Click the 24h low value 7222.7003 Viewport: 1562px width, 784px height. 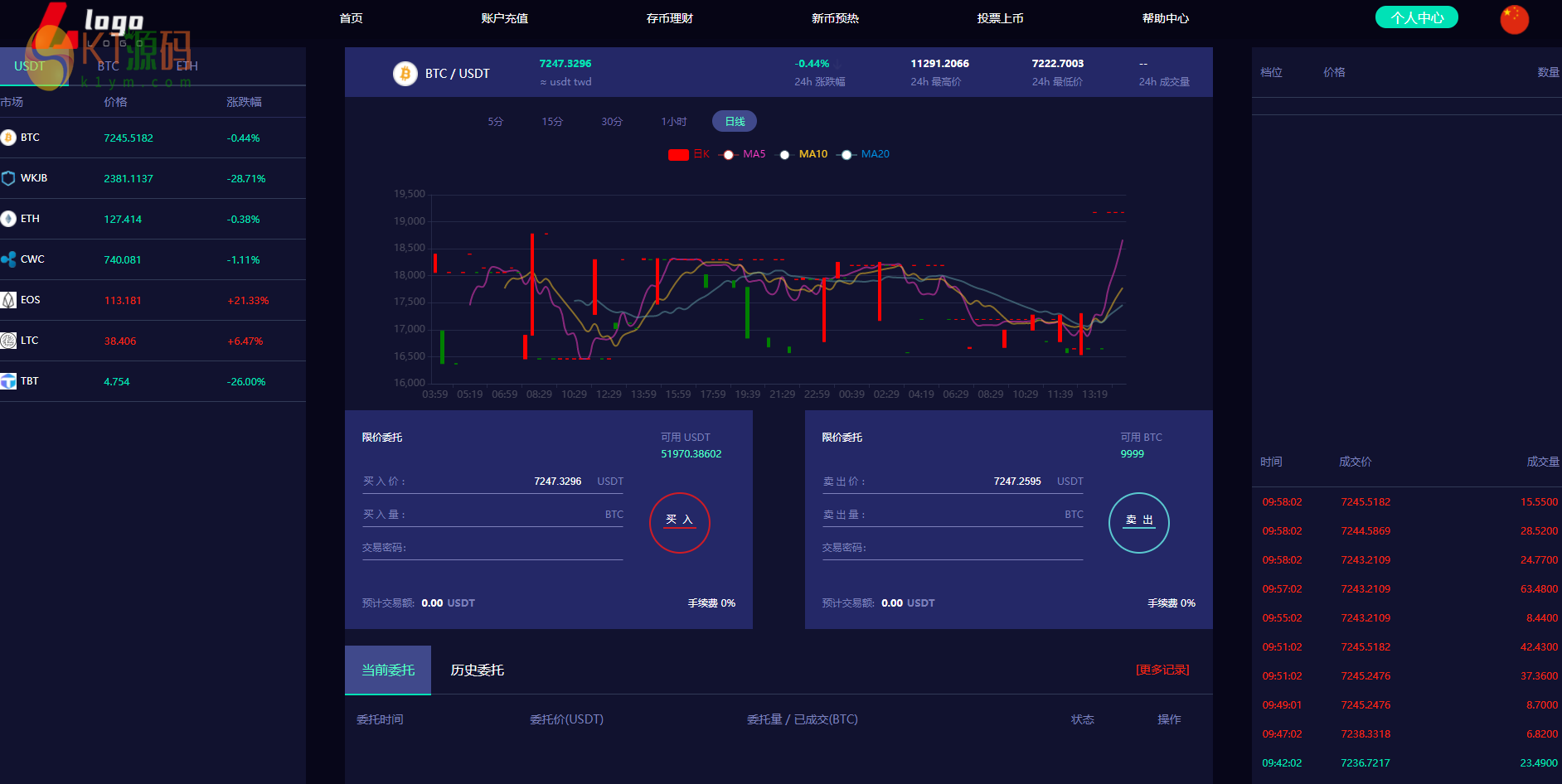[1058, 64]
